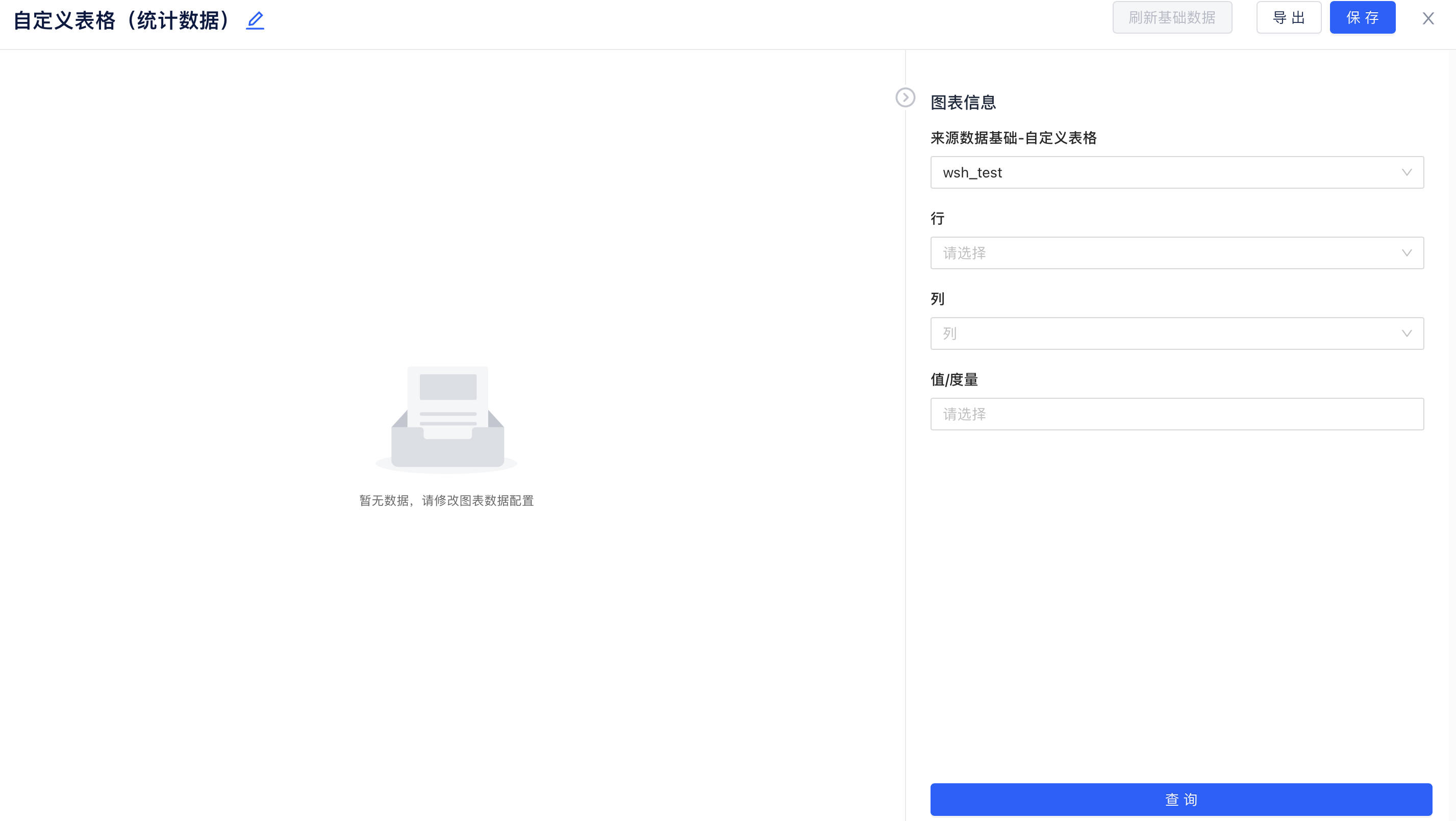Click the 暂无数据，请修改图表数据配置 message

click(446, 501)
